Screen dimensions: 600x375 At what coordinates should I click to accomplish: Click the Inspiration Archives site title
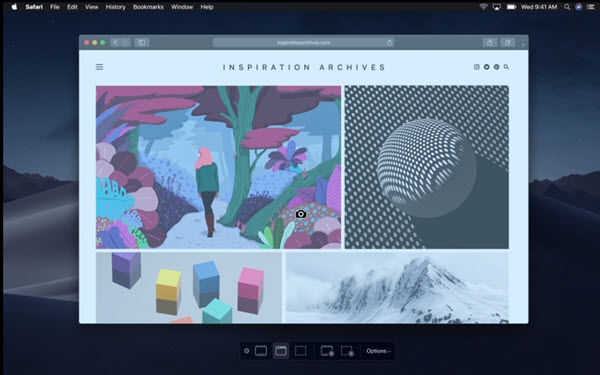(304, 67)
